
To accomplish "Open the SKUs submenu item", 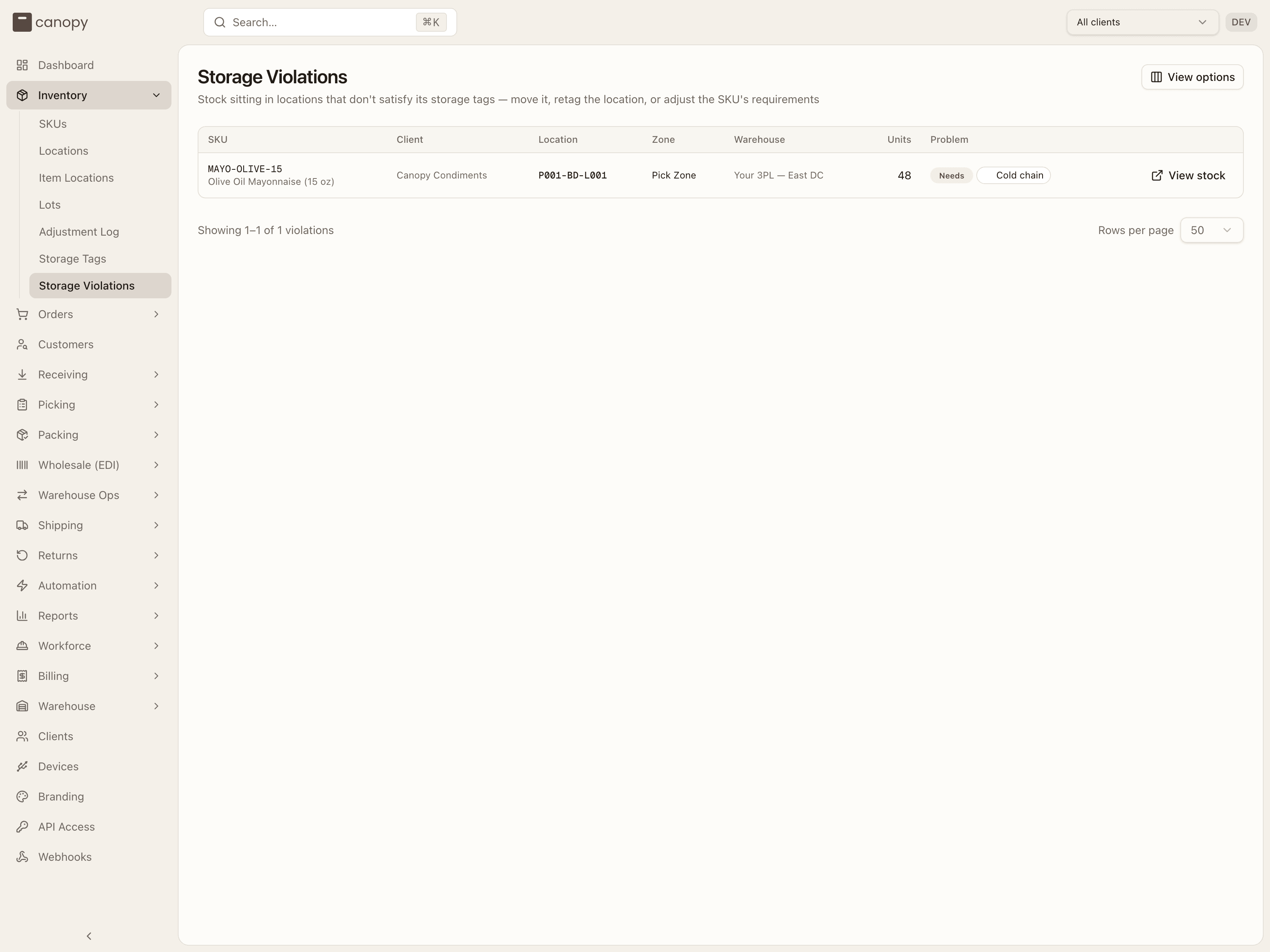I will tap(100, 124).
